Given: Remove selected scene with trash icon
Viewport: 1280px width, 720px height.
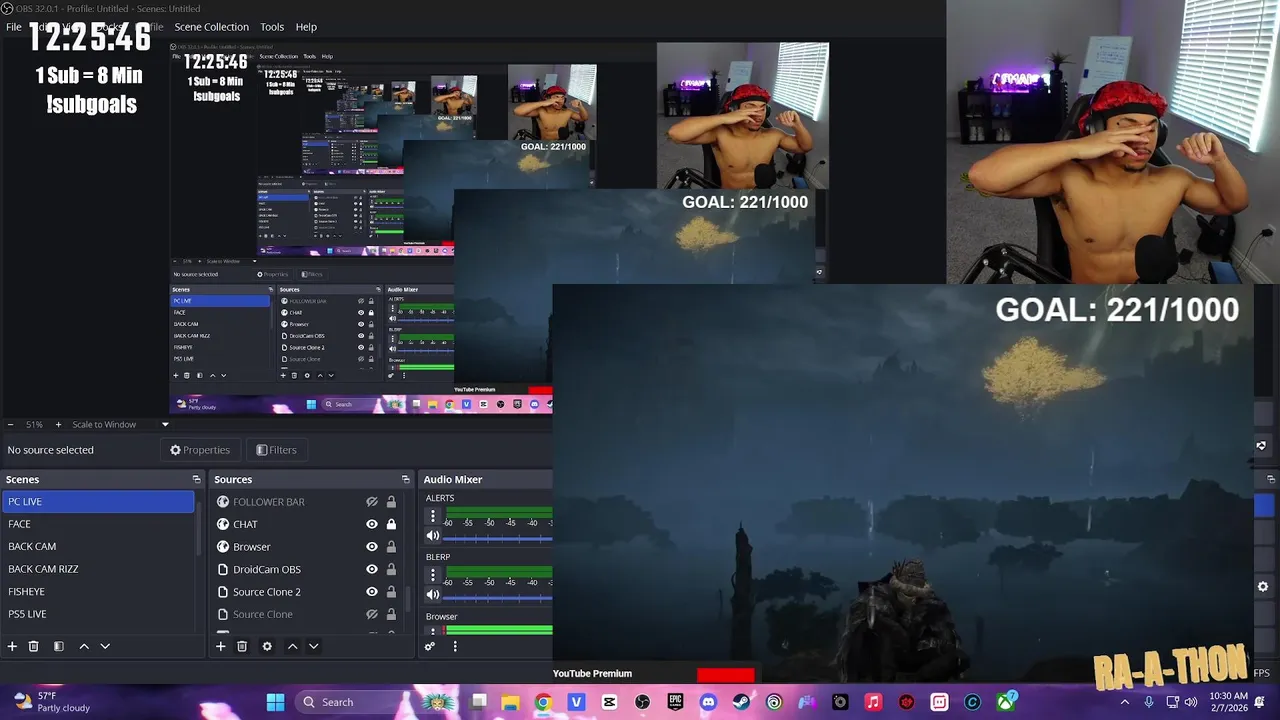Looking at the screenshot, I should [x=33, y=646].
